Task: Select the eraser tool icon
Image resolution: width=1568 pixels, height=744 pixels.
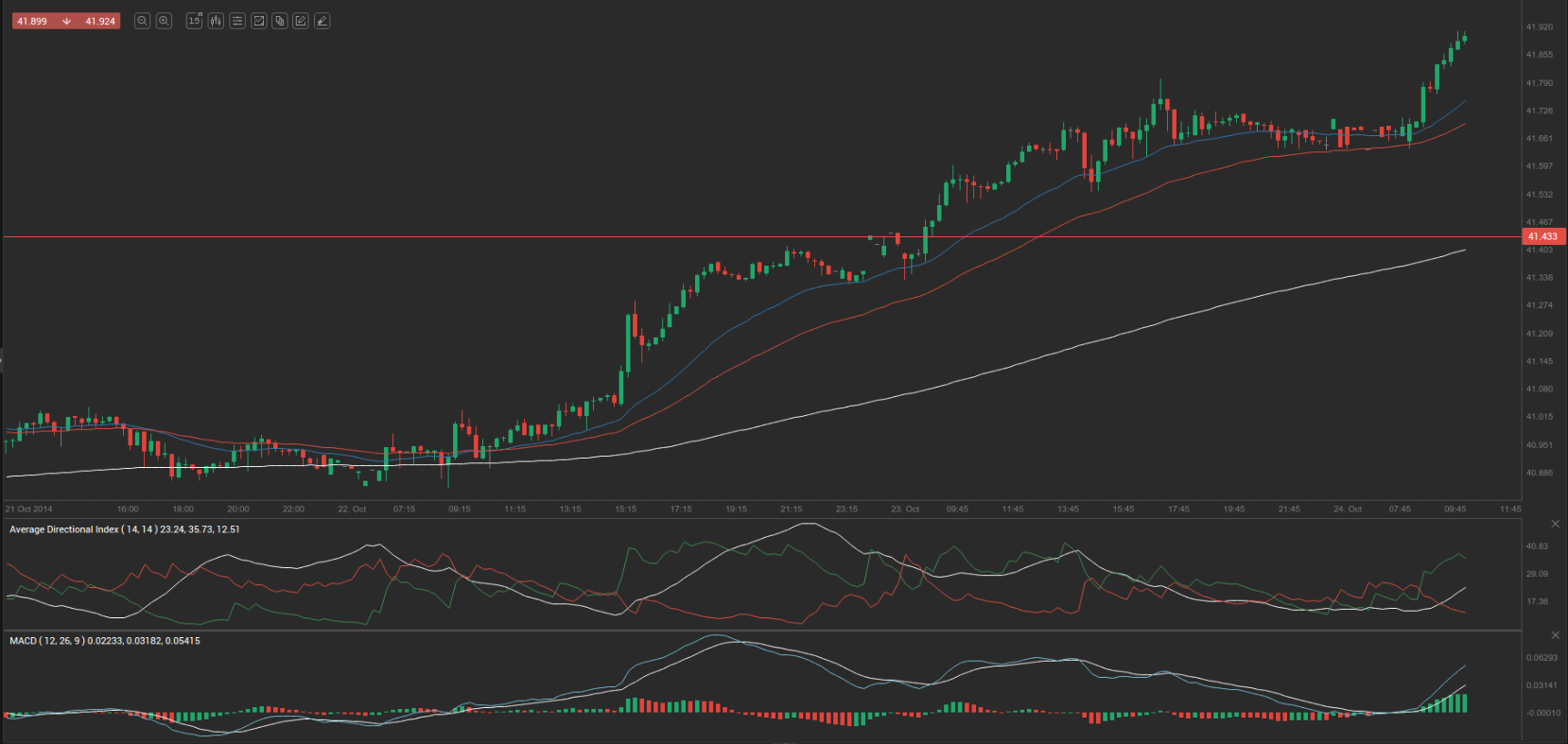Action: [x=322, y=21]
